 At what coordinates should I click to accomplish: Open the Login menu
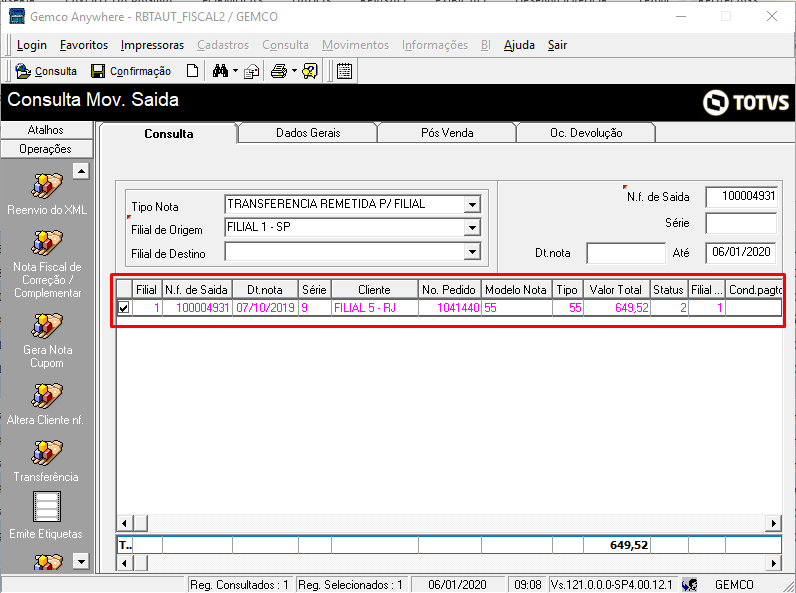point(31,45)
